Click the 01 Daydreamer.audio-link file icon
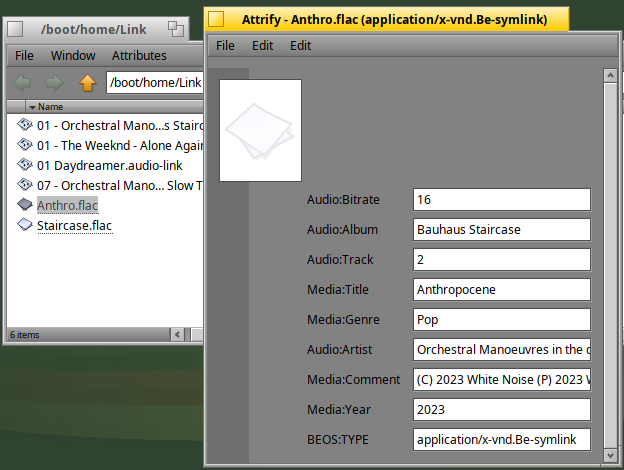Screen dimensions: 624x470 point(25,165)
